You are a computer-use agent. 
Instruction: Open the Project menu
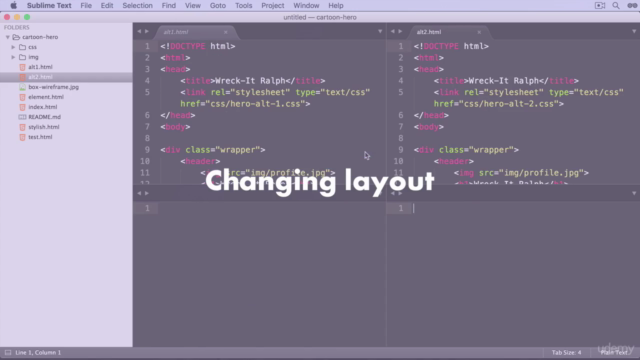(x=273, y=5)
